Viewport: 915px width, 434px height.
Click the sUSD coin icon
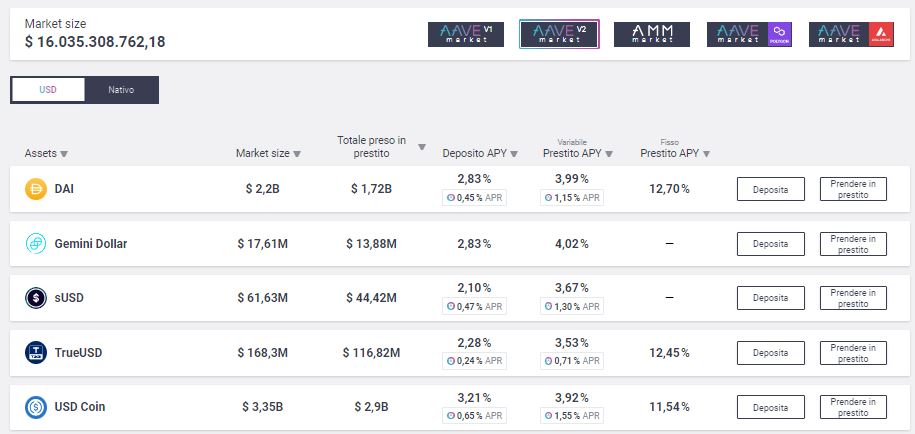[x=36, y=298]
